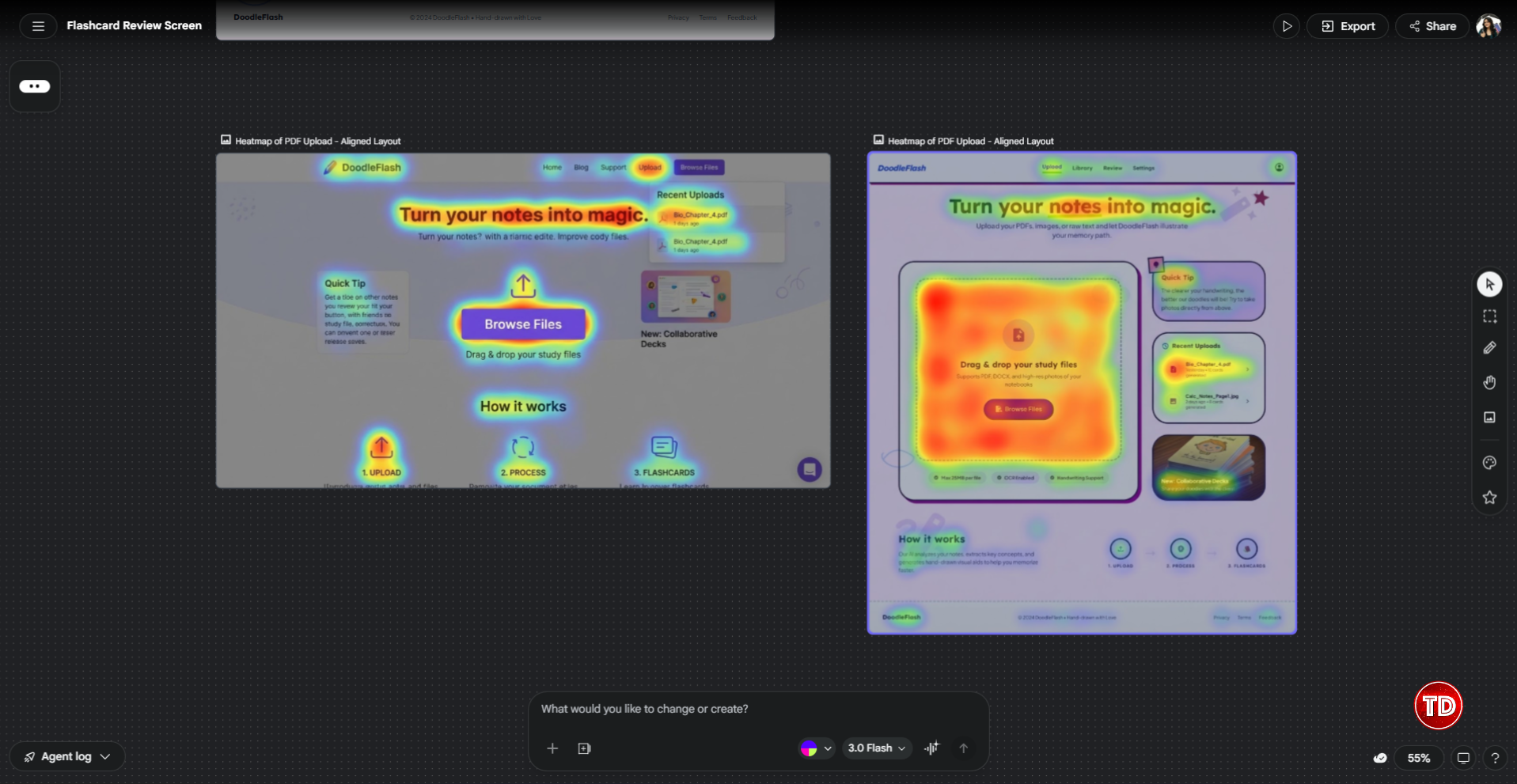Open the theme palette panel
1517x784 pixels.
pyautogui.click(x=1490, y=463)
